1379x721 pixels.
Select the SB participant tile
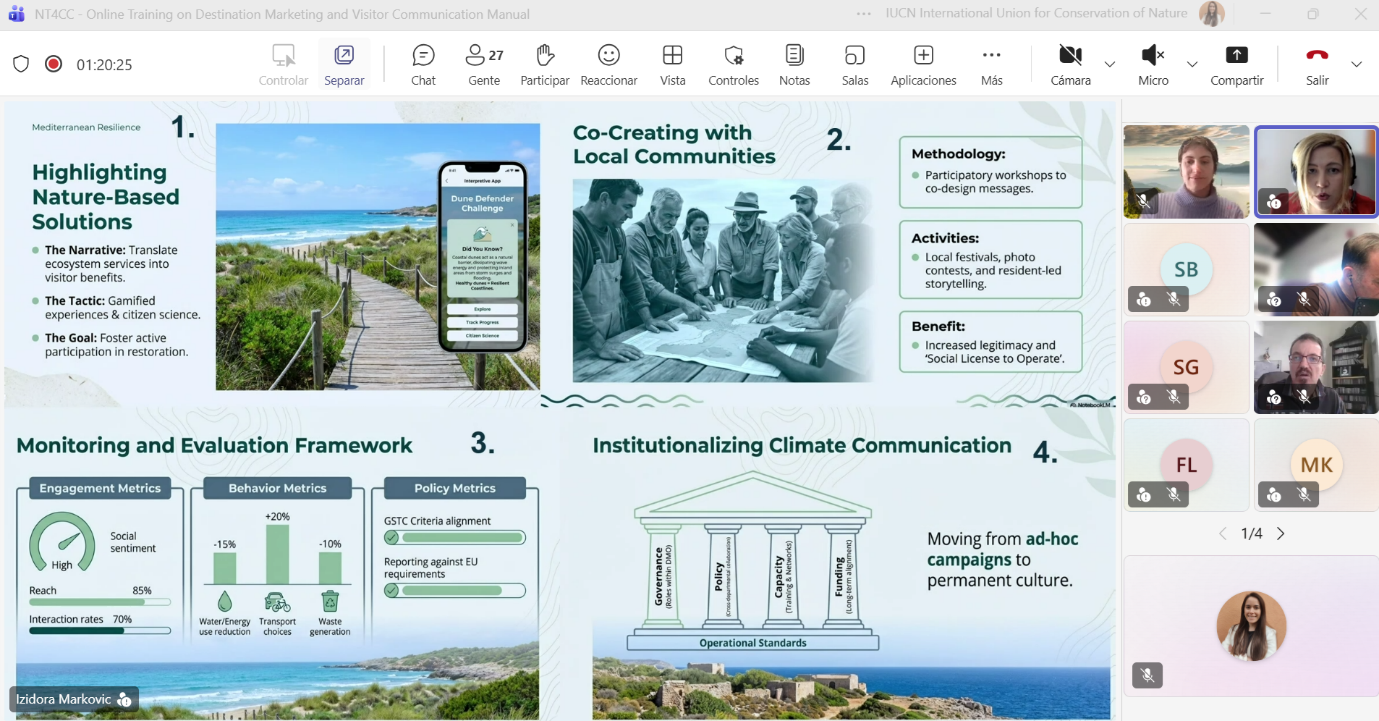tap(1186, 269)
